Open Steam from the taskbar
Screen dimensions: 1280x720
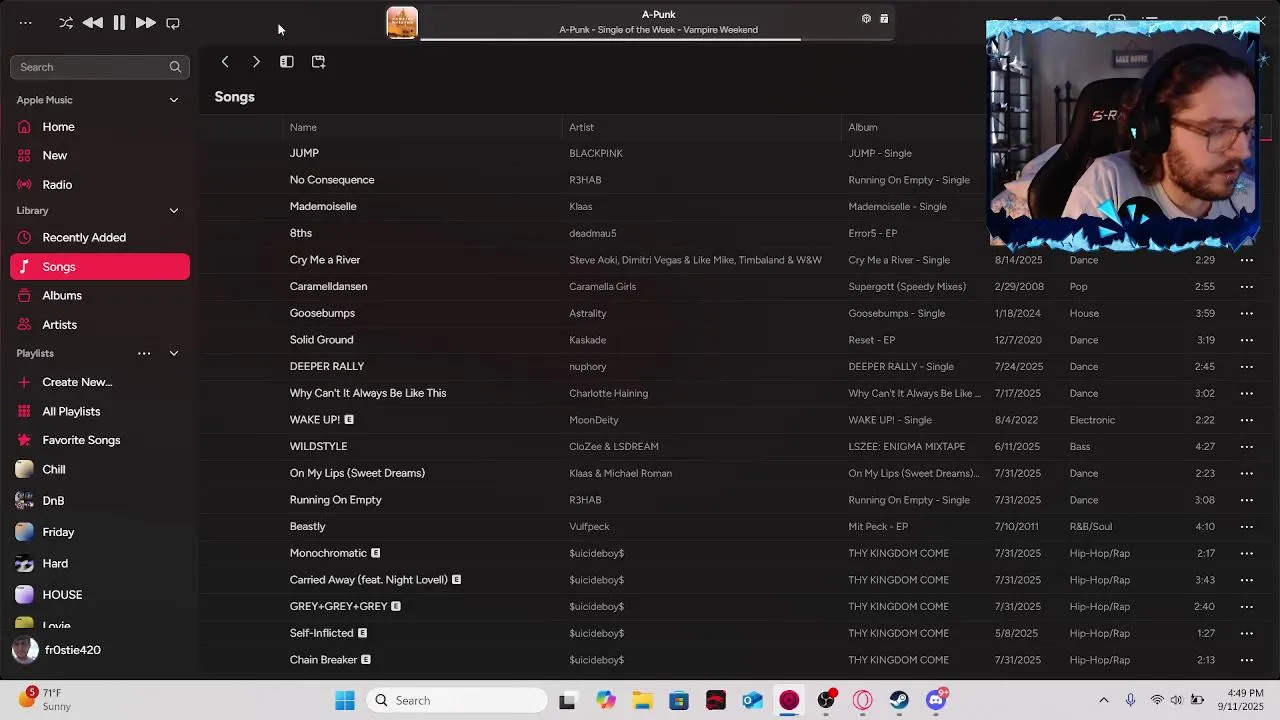pyautogui.click(x=899, y=701)
